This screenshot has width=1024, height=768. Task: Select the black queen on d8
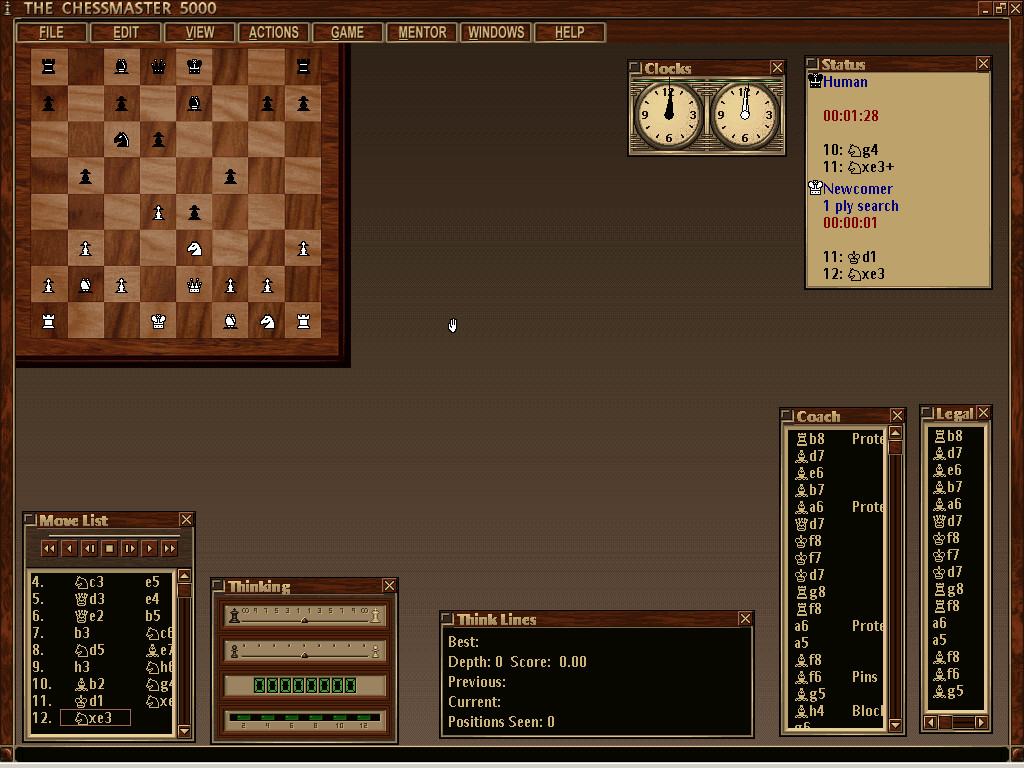[x=158, y=66]
